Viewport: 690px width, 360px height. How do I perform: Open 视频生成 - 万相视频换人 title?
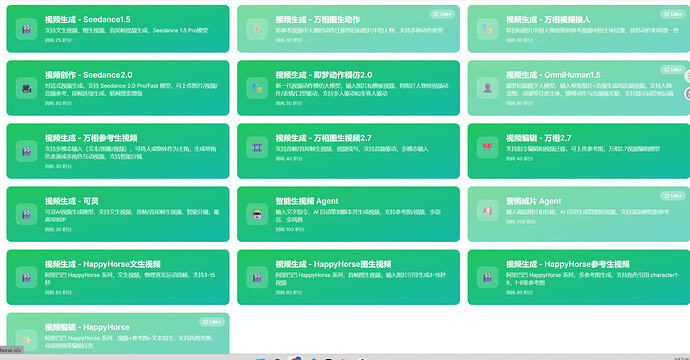pos(548,19)
